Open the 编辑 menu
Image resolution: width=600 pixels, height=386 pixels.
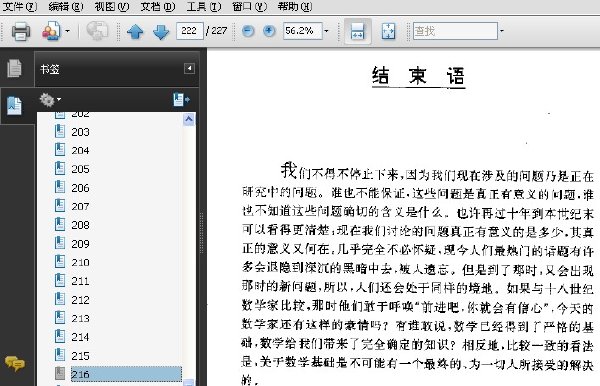click(66, 6)
